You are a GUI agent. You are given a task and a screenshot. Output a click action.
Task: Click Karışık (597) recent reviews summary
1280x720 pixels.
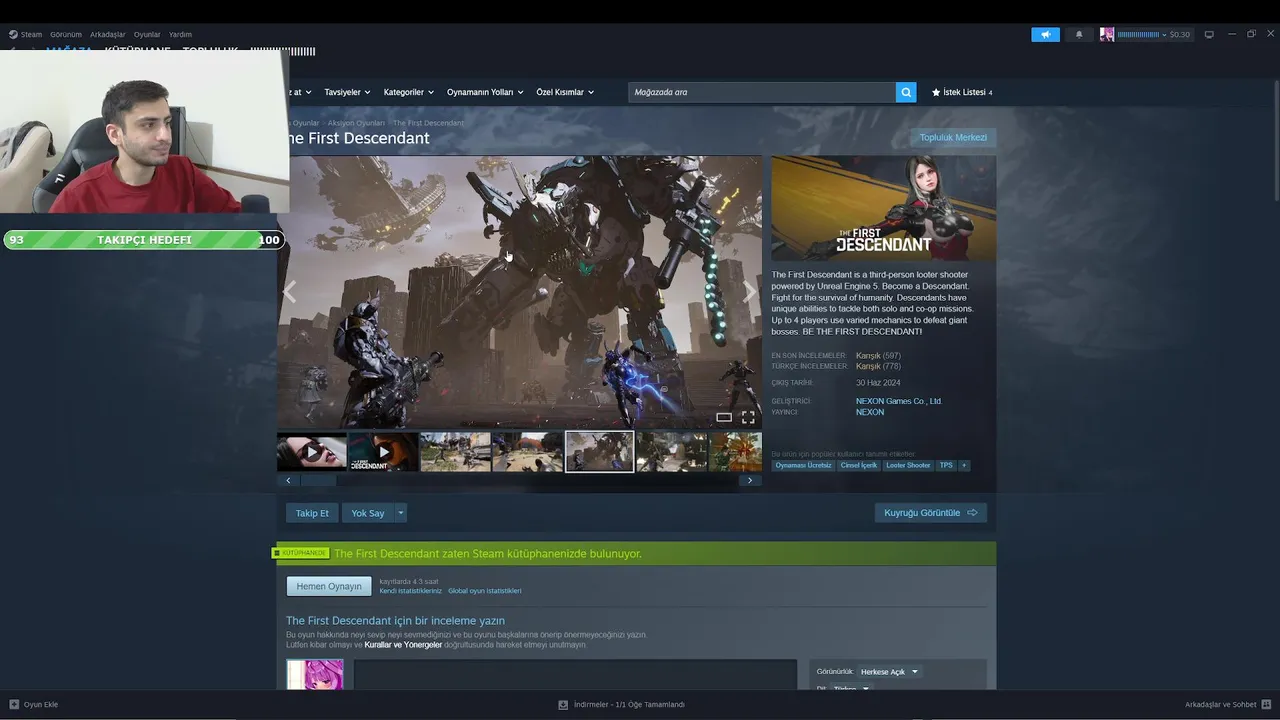tap(878, 356)
